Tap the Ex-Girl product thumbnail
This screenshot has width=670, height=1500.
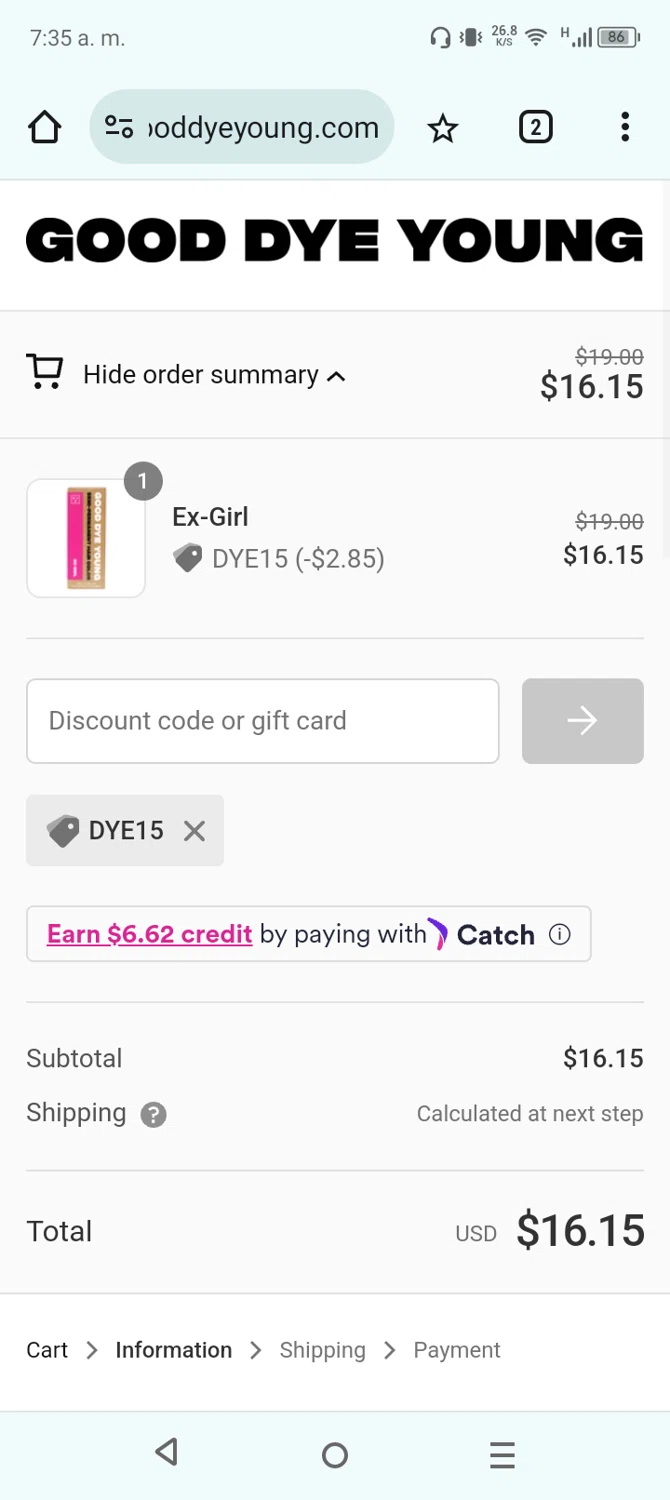(x=86, y=538)
